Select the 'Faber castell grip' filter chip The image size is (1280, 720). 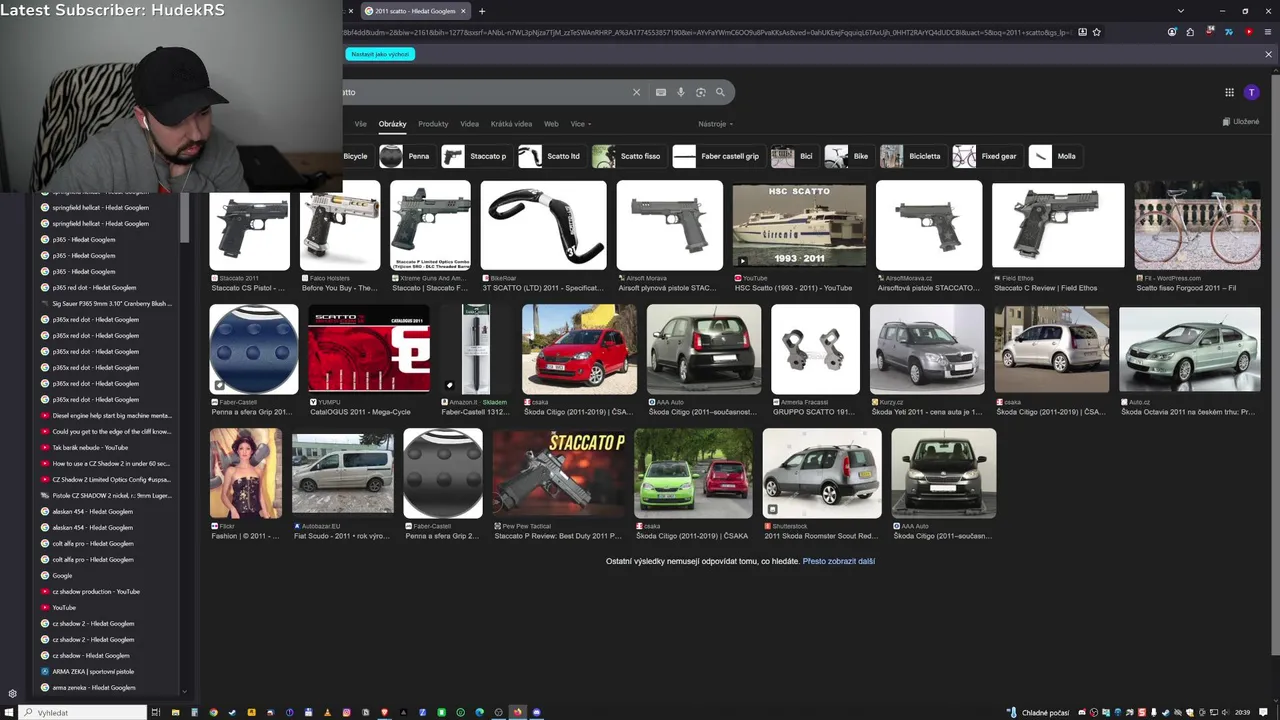coord(717,156)
